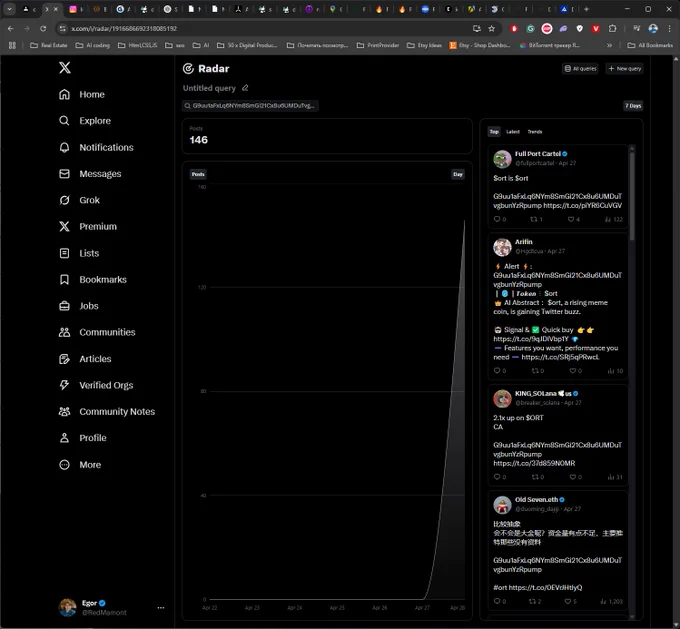Click the Radar icon in the page header
Image resolution: width=680 pixels, height=629 pixels.
point(188,69)
